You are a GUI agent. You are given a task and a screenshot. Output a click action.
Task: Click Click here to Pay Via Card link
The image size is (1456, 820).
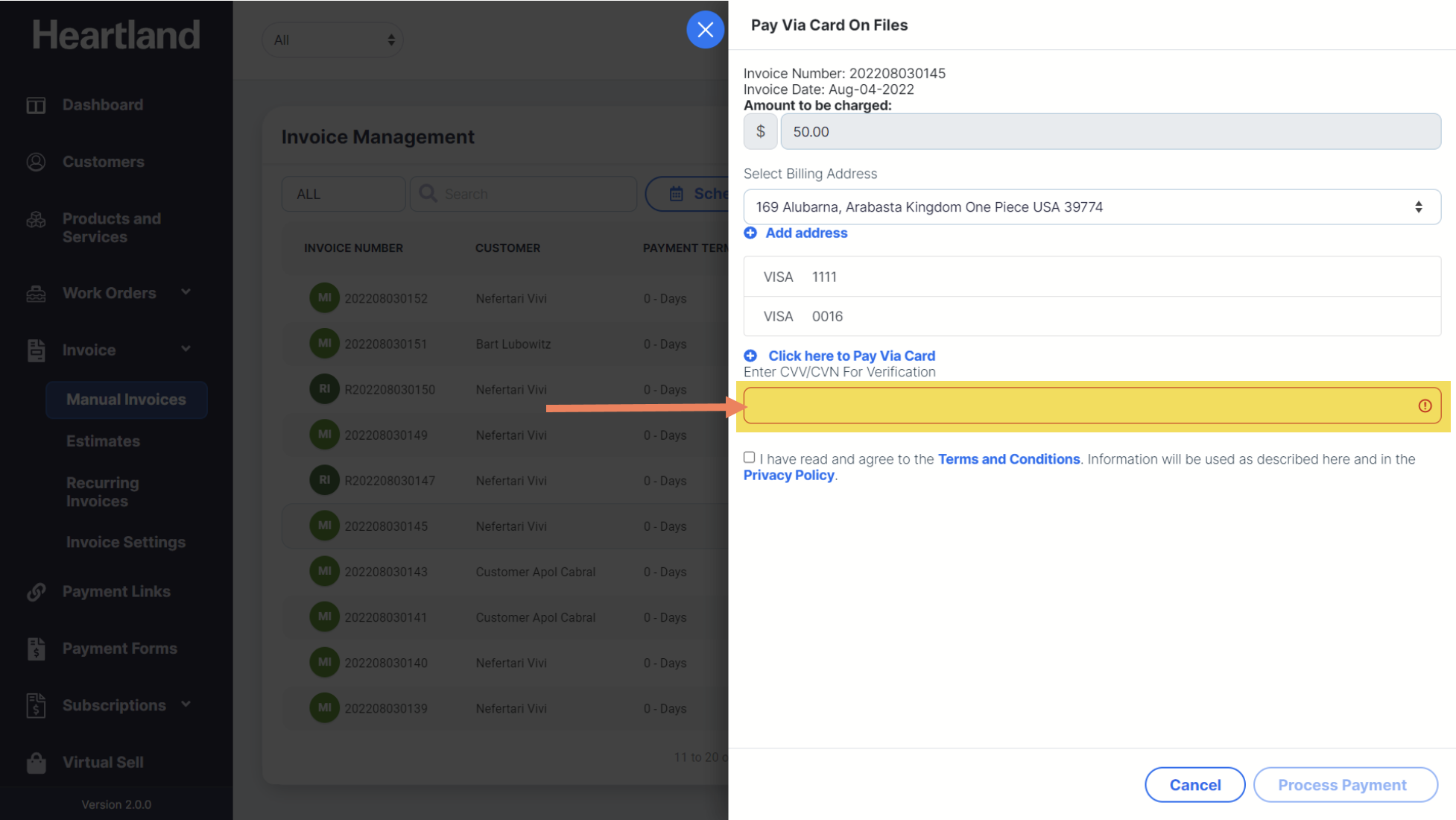tap(851, 356)
